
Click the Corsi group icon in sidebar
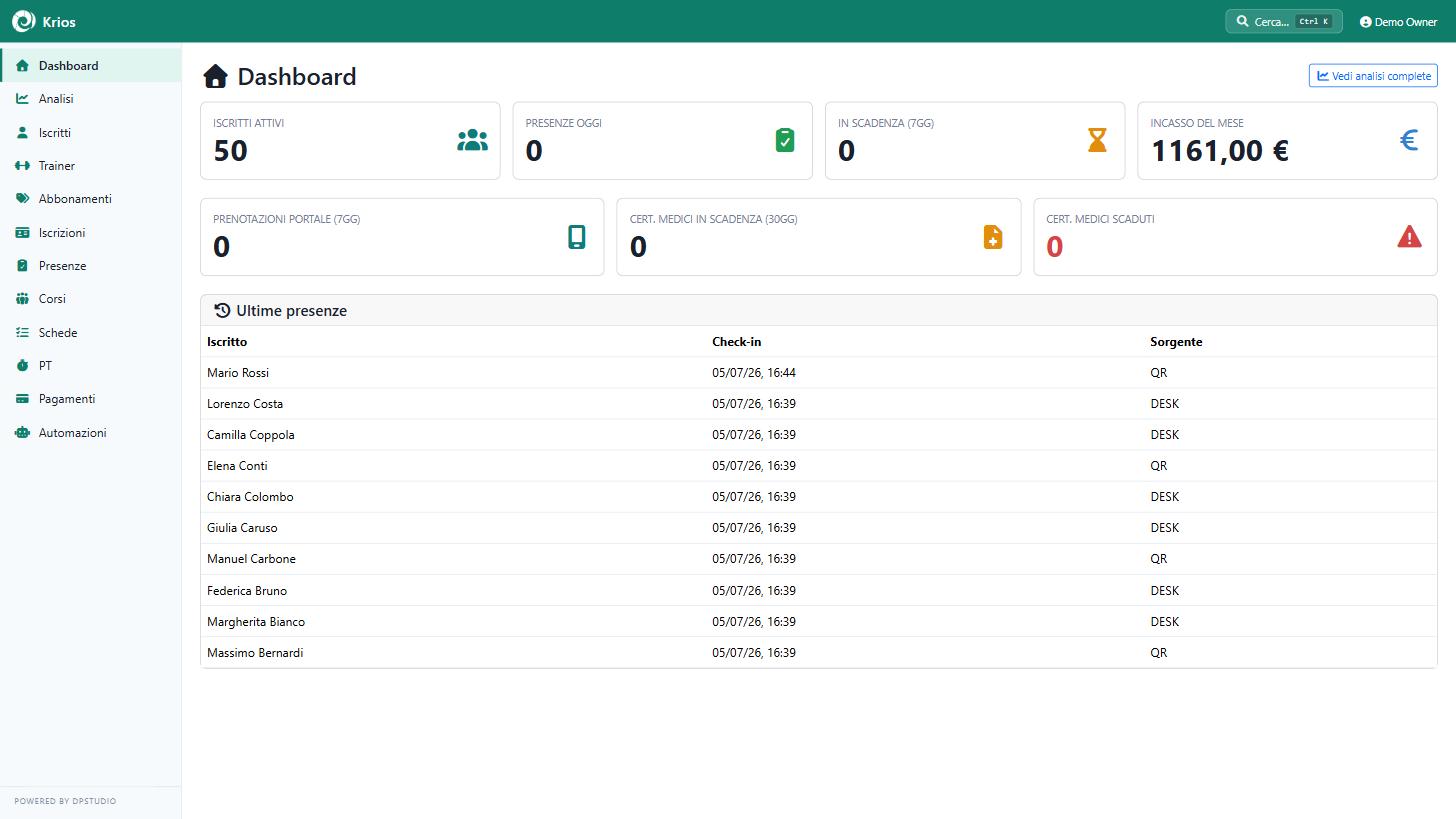(22, 299)
